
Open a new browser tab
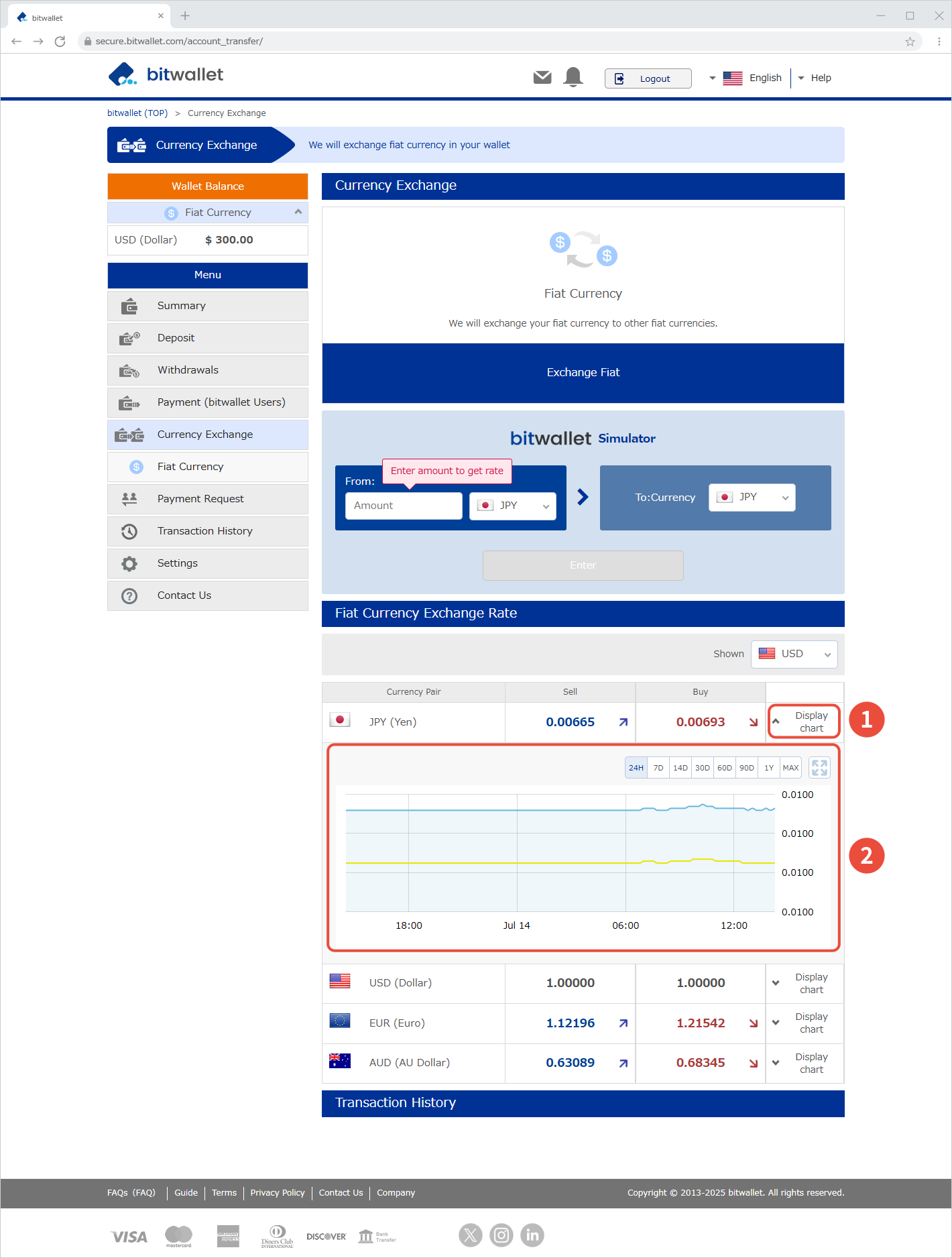[x=186, y=16]
